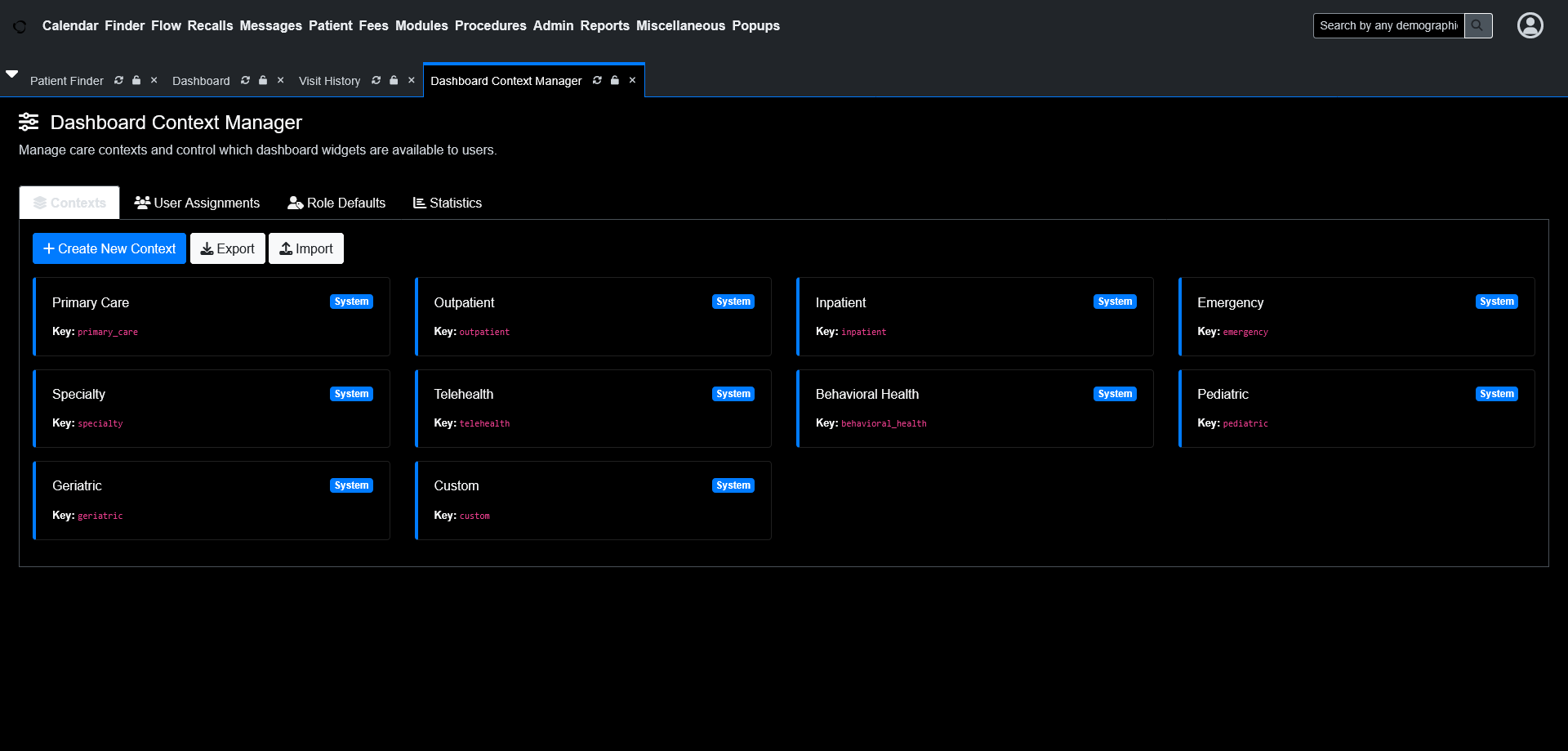1568x751 pixels.
Task: Open the user profile avatar icon
Action: 1530,25
